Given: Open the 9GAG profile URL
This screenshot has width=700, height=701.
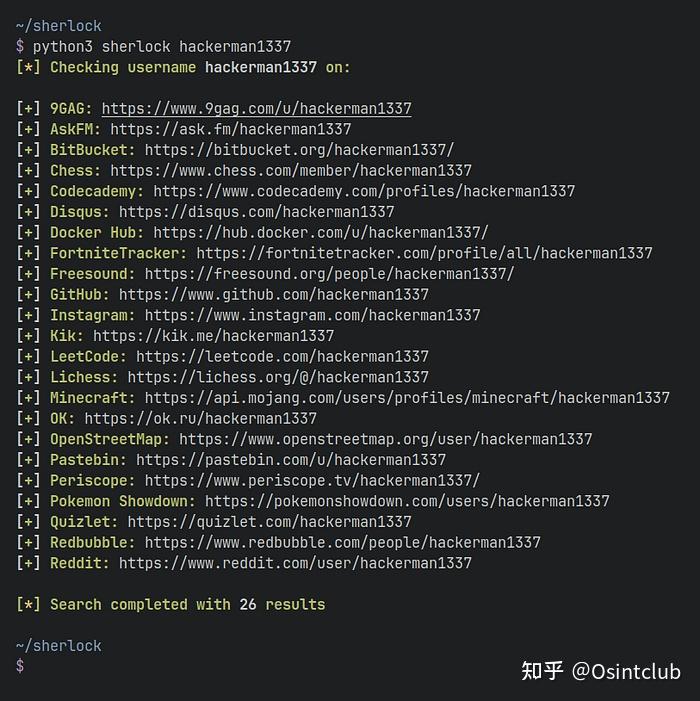Looking at the screenshot, I should click(x=256, y=109).
